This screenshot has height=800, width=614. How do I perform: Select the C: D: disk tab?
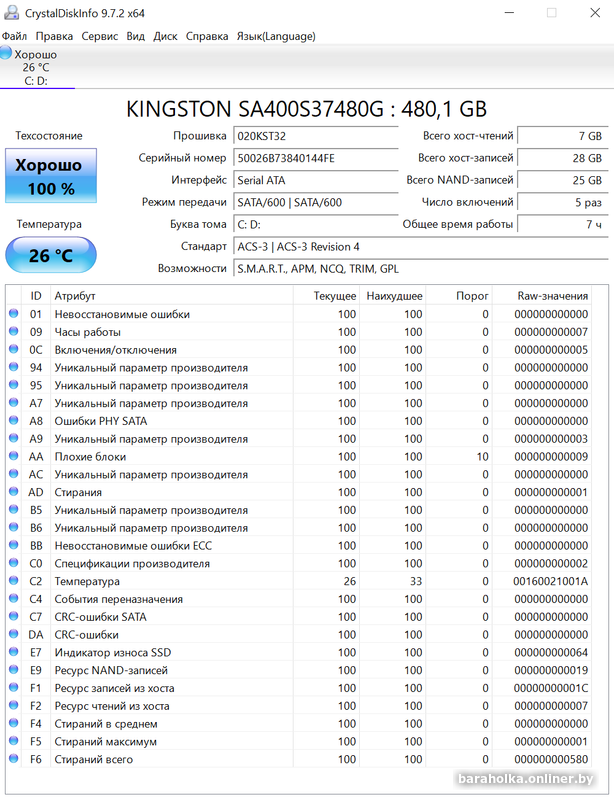pyautogui.click(x=37, y=67)
